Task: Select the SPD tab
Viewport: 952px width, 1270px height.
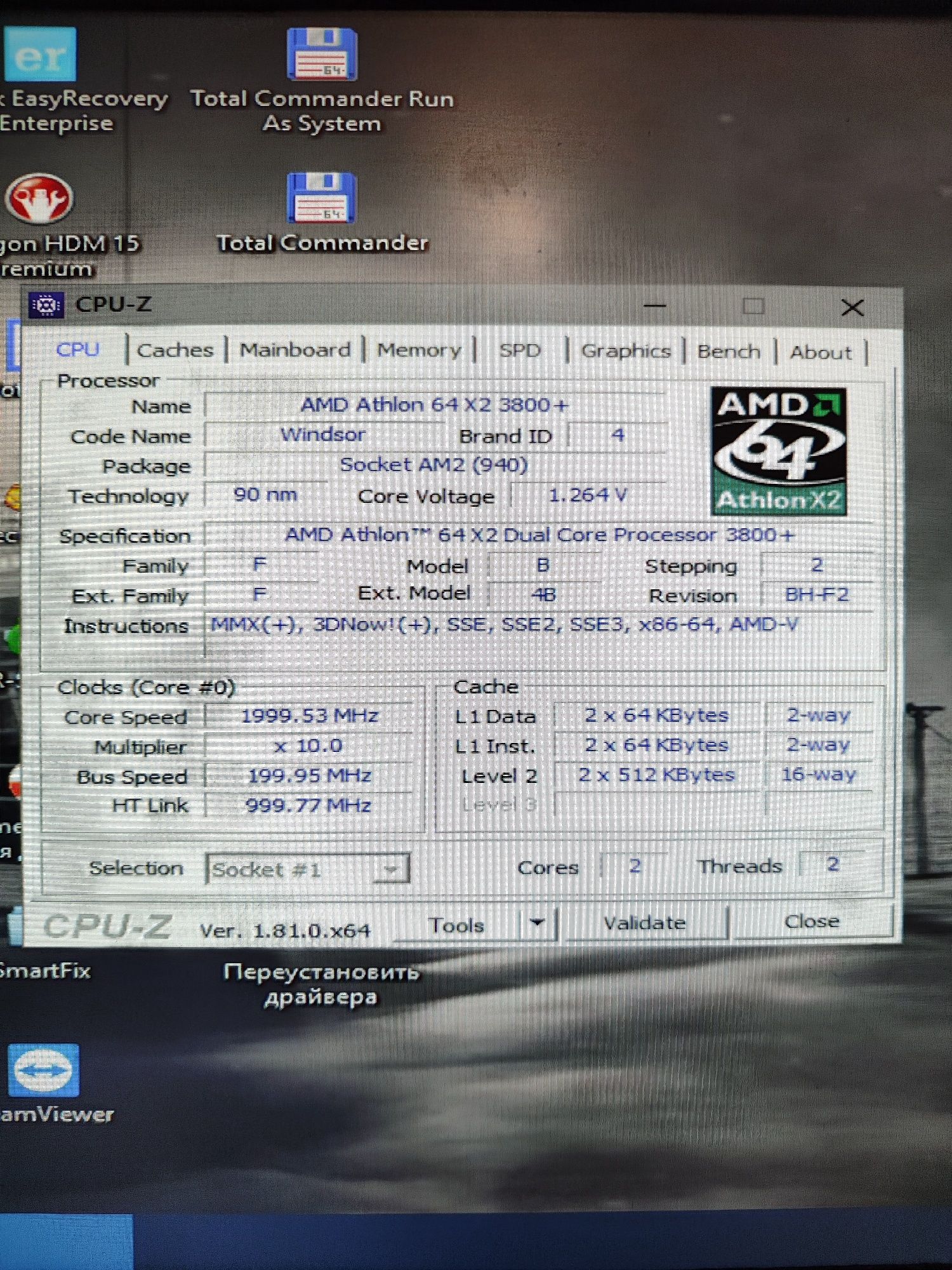Action: click(x=520, y=351)
